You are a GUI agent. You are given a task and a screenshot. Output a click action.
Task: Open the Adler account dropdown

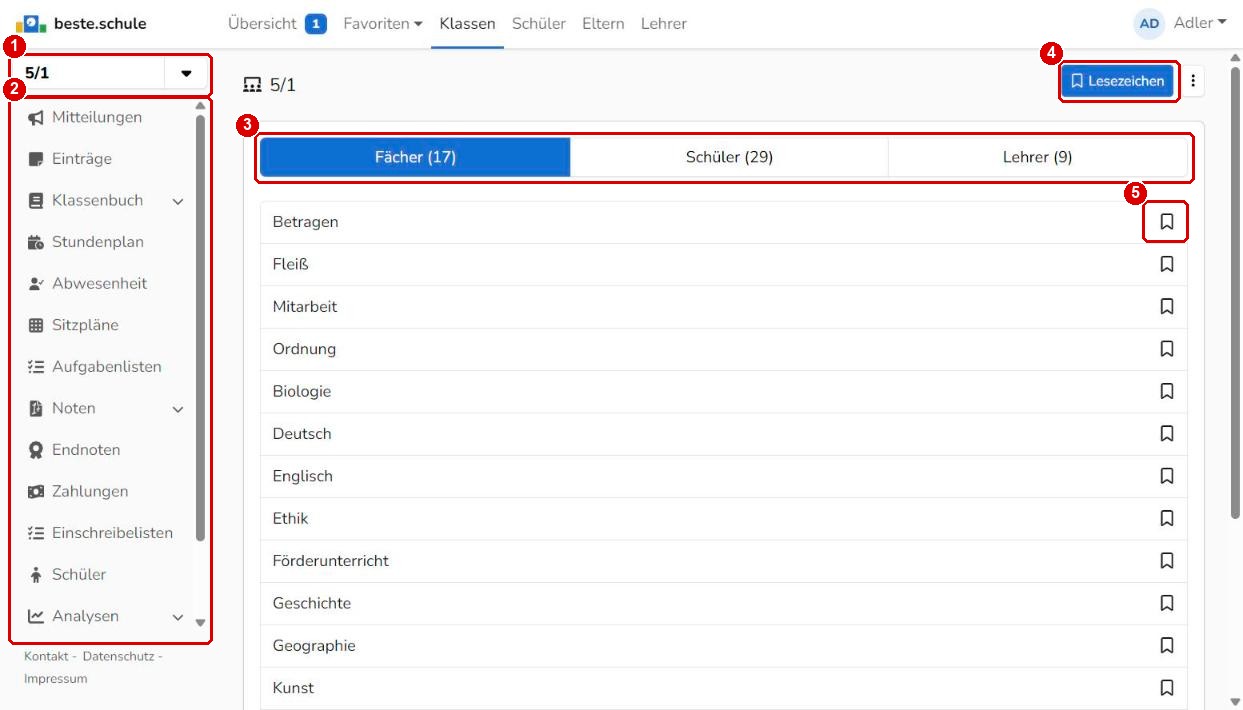click(1200, 23)
